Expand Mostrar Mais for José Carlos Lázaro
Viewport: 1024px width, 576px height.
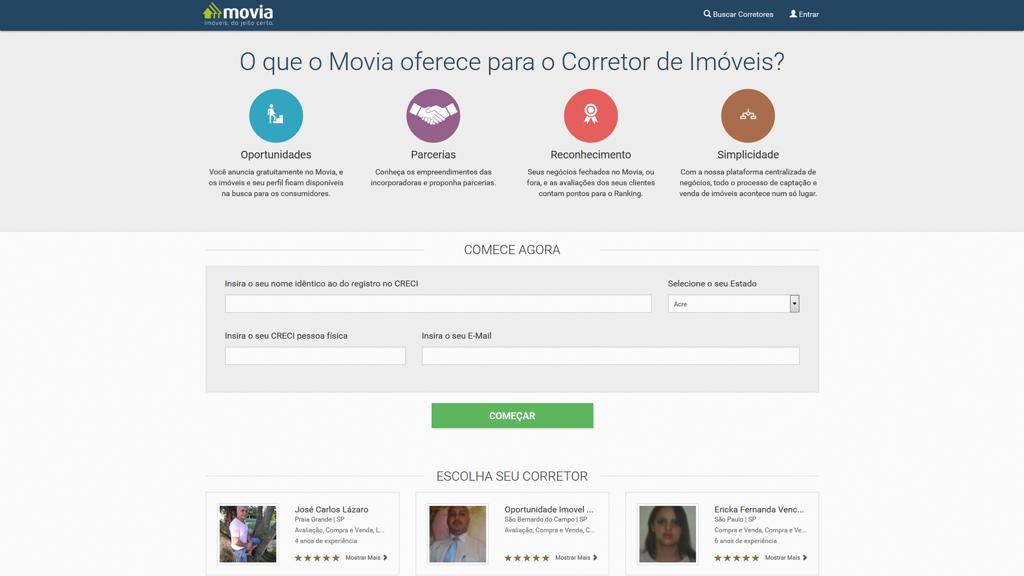coord(366,558)
